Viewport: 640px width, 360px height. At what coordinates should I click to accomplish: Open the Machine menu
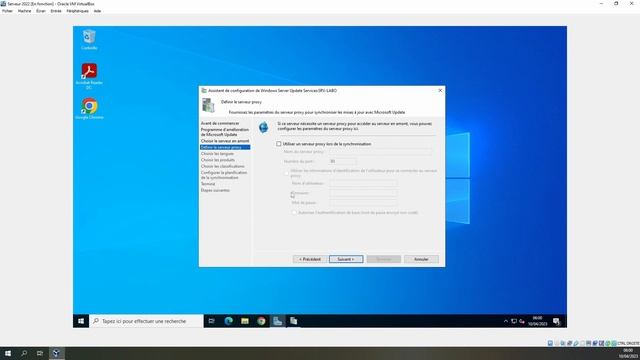click(24, 11)
